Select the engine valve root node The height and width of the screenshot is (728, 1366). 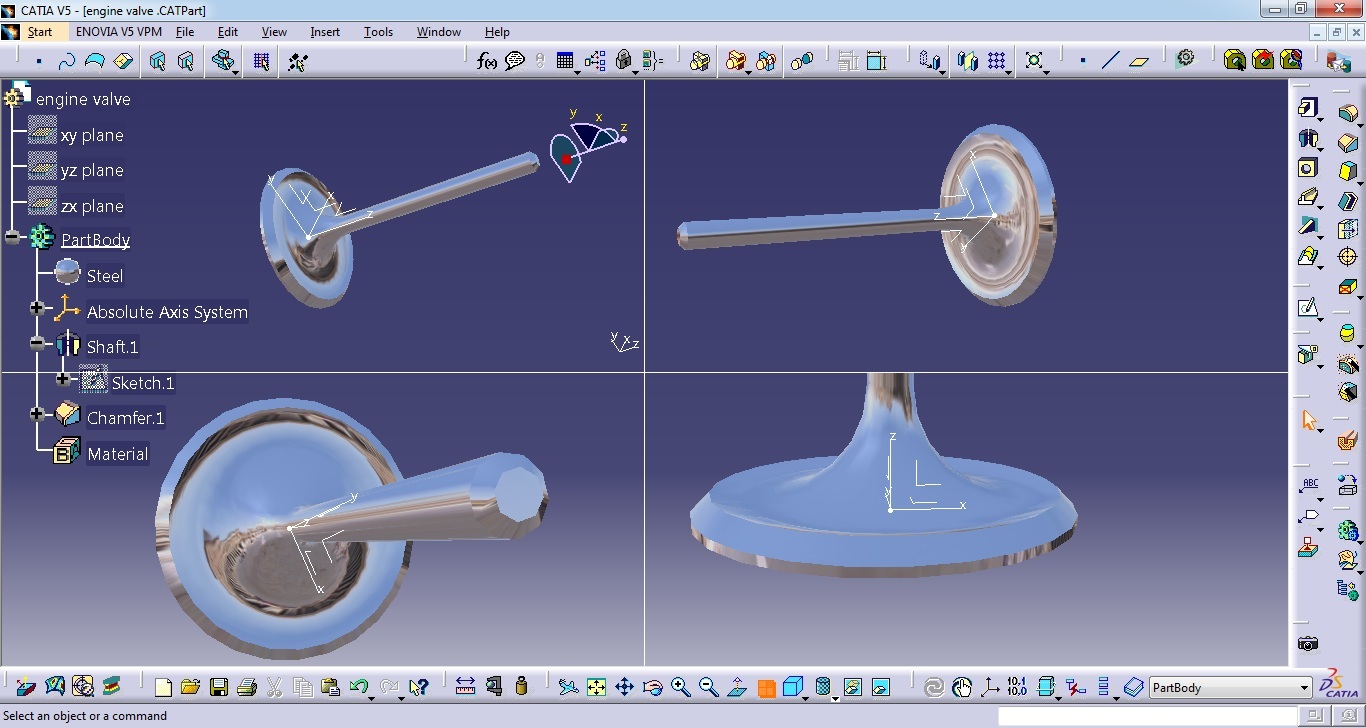83,99
